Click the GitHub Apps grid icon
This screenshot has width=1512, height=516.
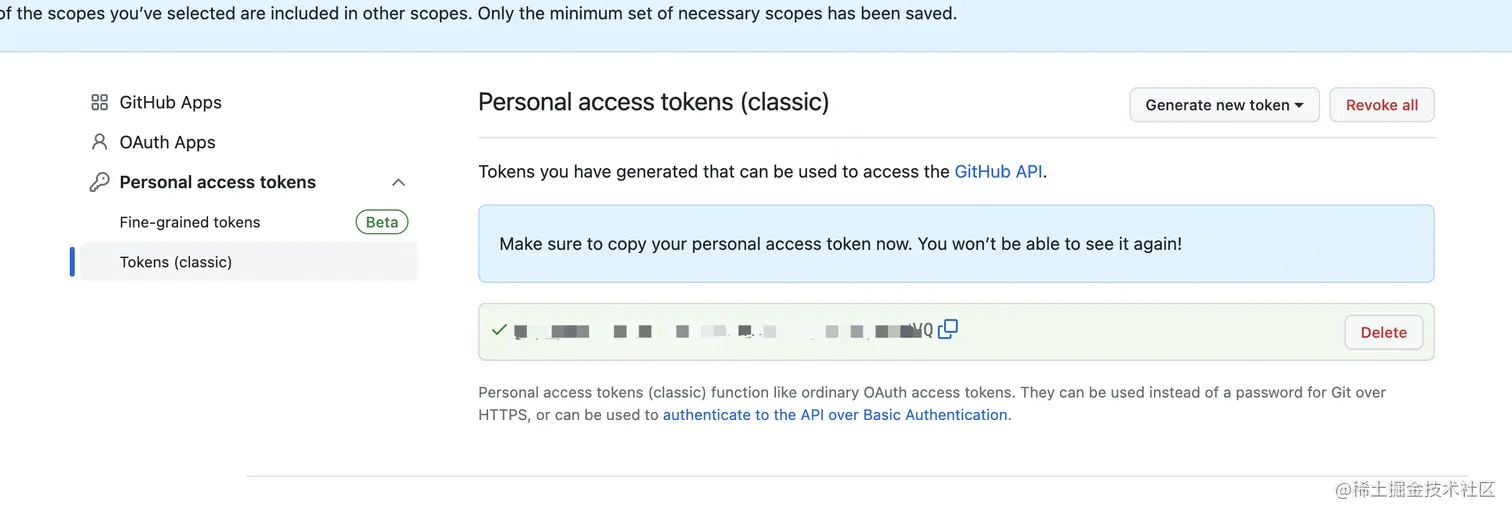[99, 102]
